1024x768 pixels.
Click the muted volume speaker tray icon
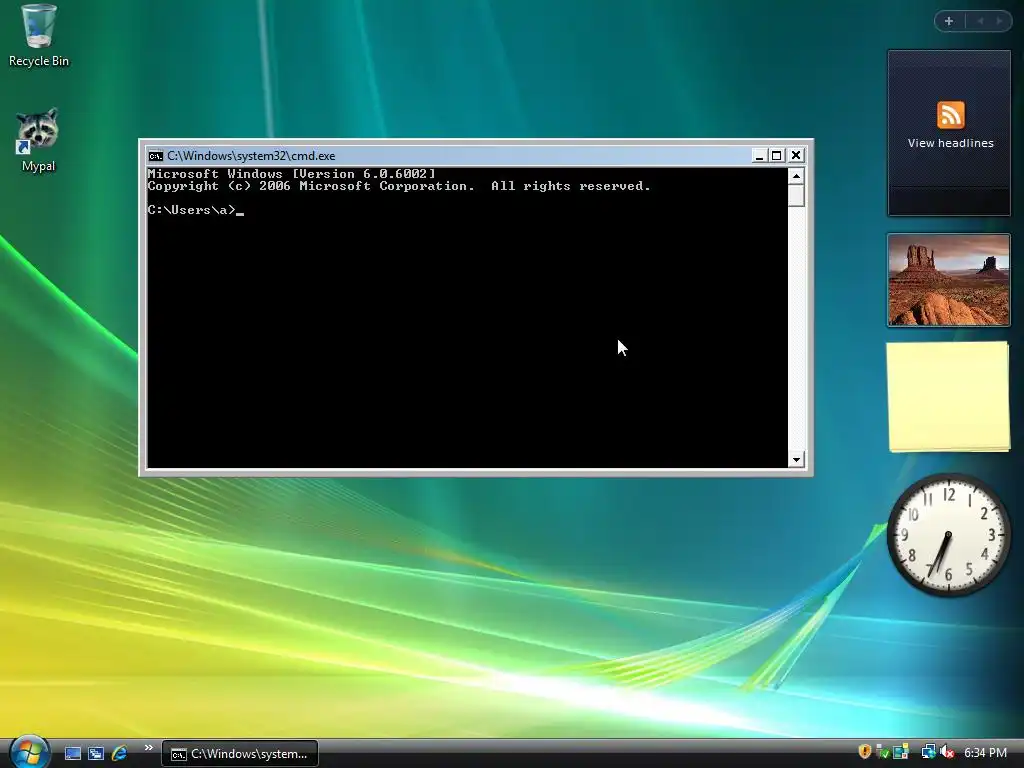947,752
